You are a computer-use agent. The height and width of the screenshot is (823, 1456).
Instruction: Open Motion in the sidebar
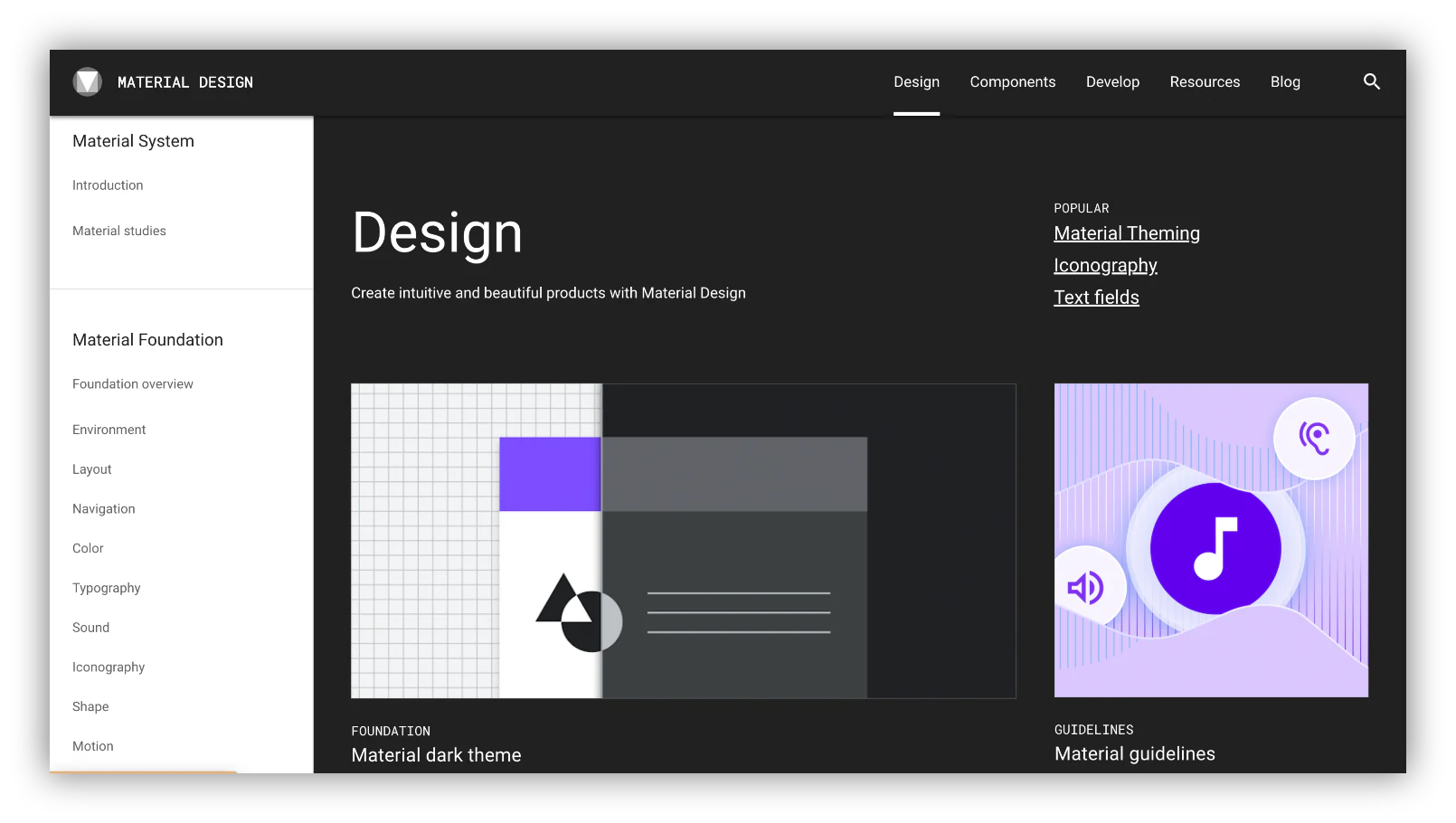coord(93,747)
